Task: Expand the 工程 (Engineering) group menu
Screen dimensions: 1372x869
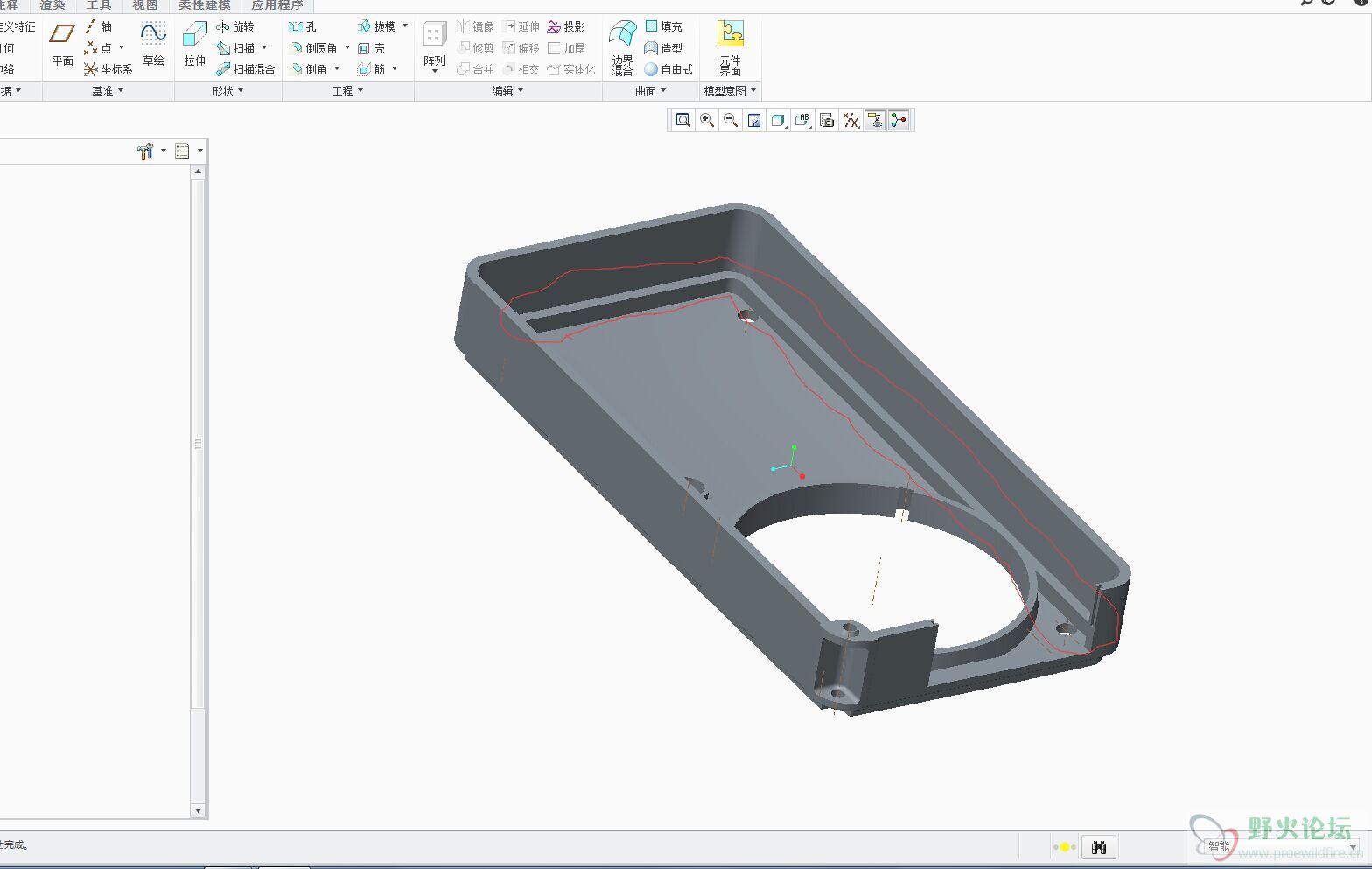Action: pyautogui.click(x=347, y=91)
